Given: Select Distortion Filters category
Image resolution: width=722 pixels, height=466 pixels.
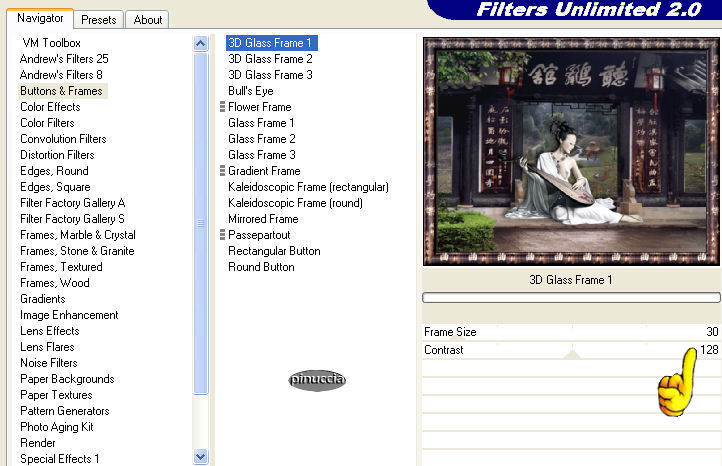Looking at the screenshot, I should [x=57, y=155].
